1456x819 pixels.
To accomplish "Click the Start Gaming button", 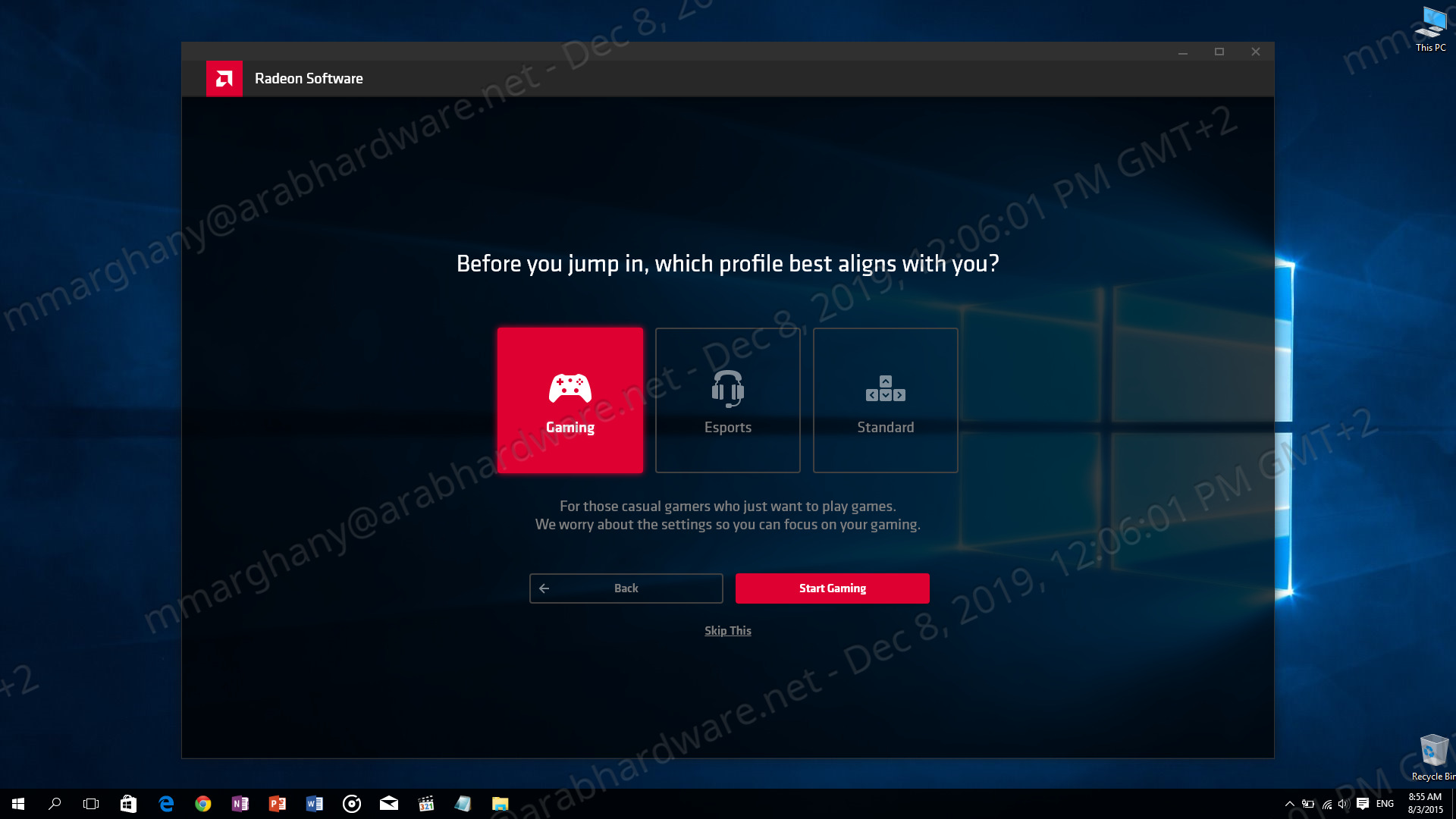I will [x=832, y=588].
